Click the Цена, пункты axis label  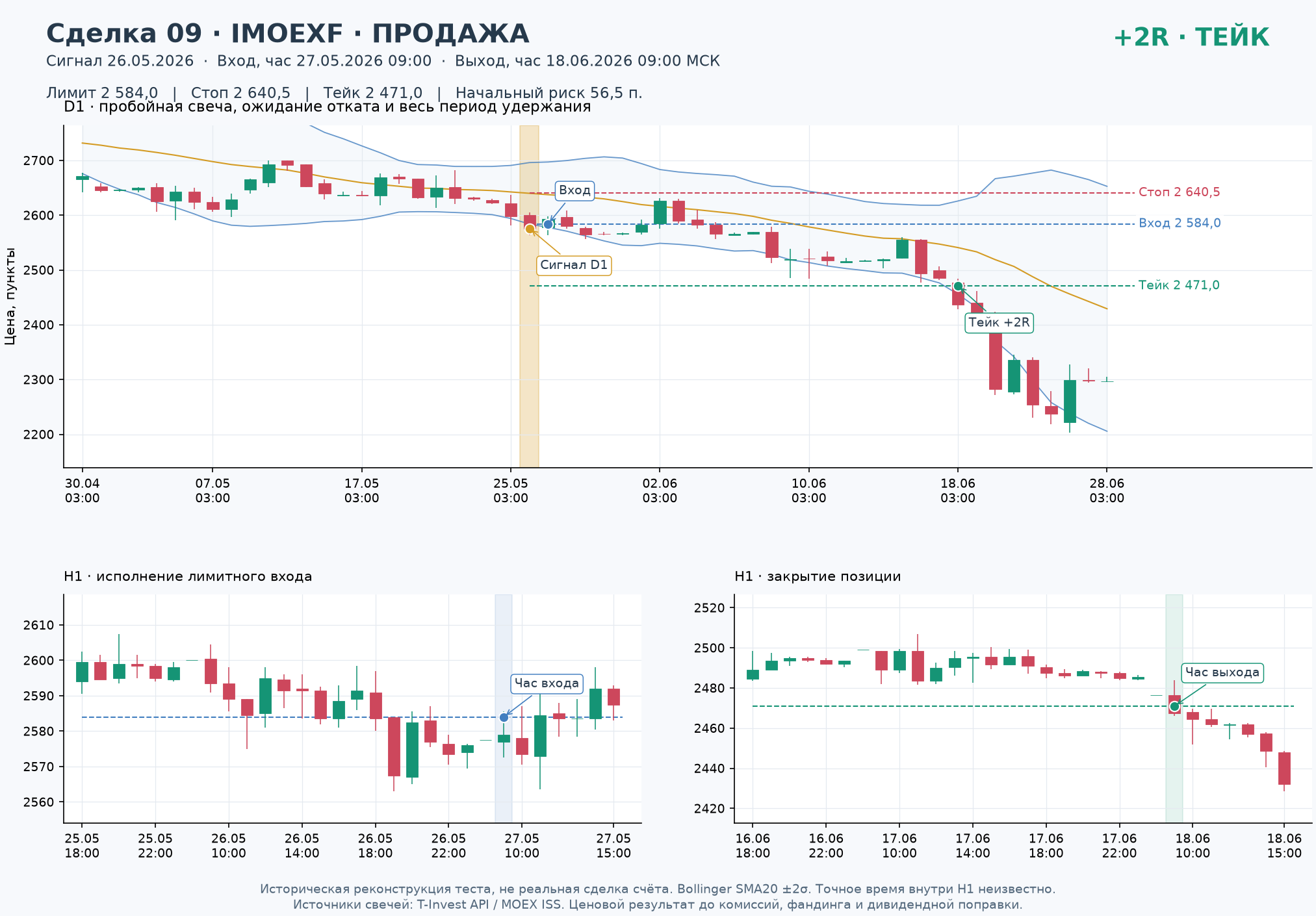[10, 296]
